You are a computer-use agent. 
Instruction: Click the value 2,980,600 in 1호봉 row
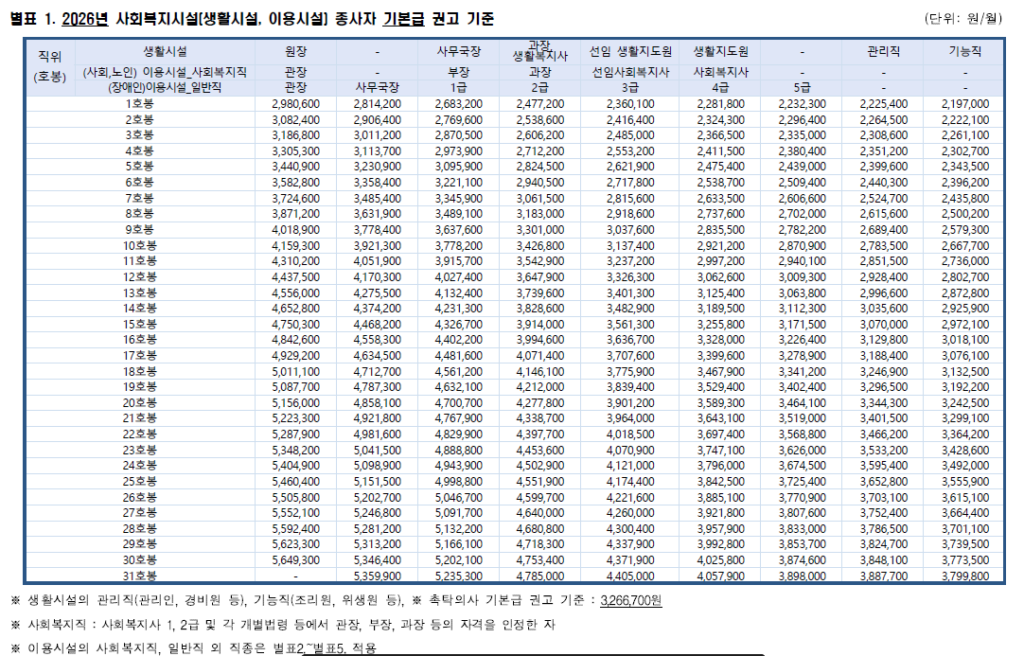[296, 104]
